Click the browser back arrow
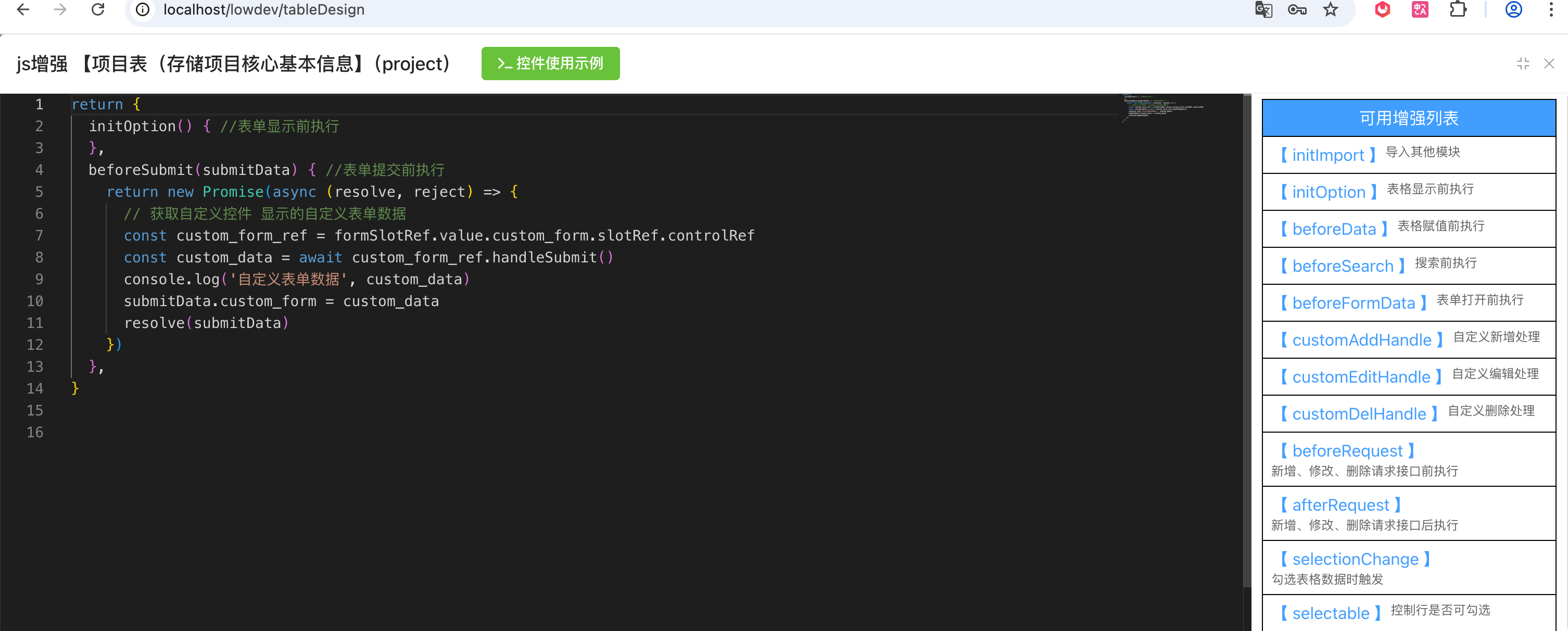 pyautogui.click(x=23, y=10)
